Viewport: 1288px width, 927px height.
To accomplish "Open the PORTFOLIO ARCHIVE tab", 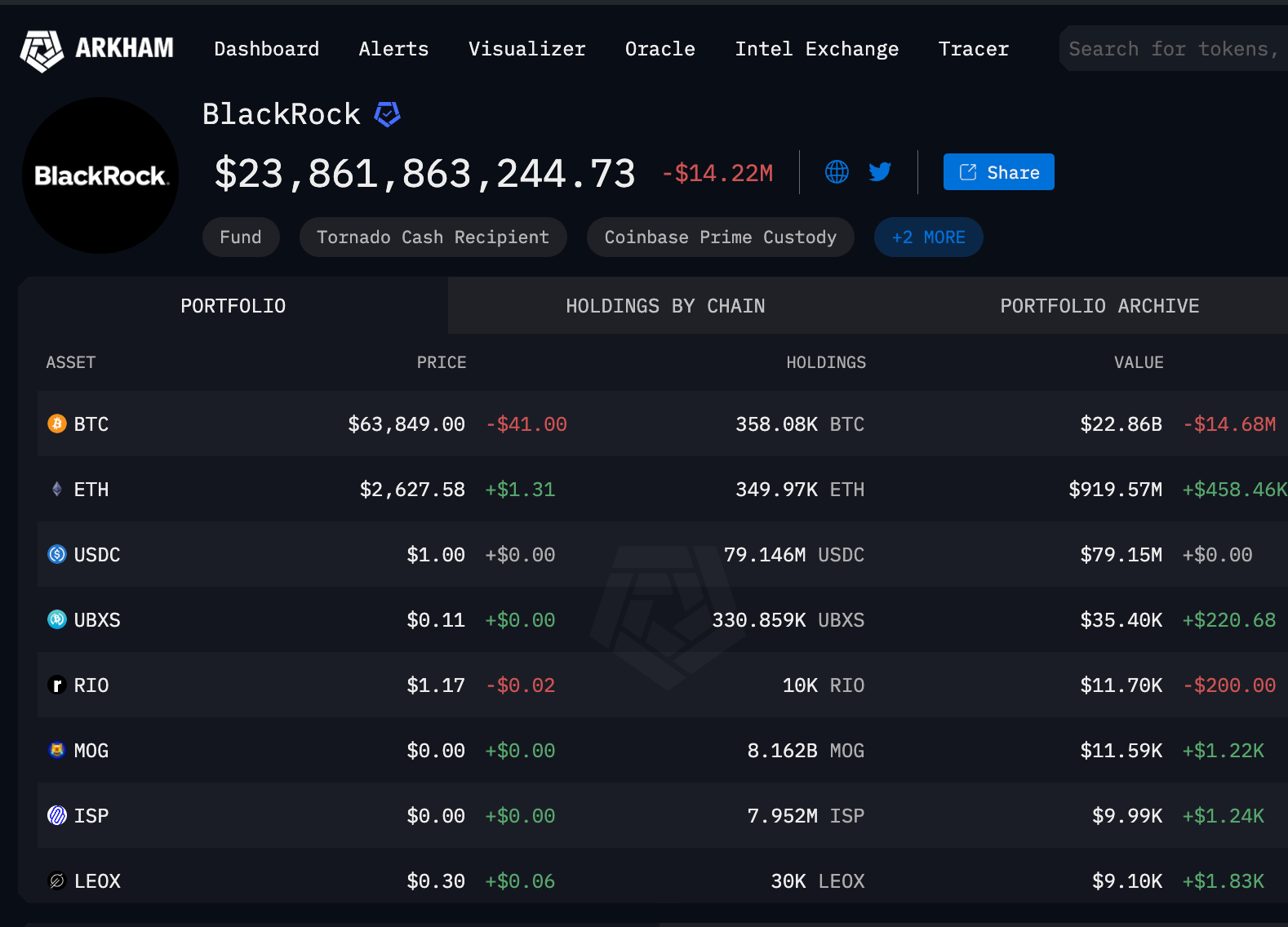I will click(x=1099, y=306).
